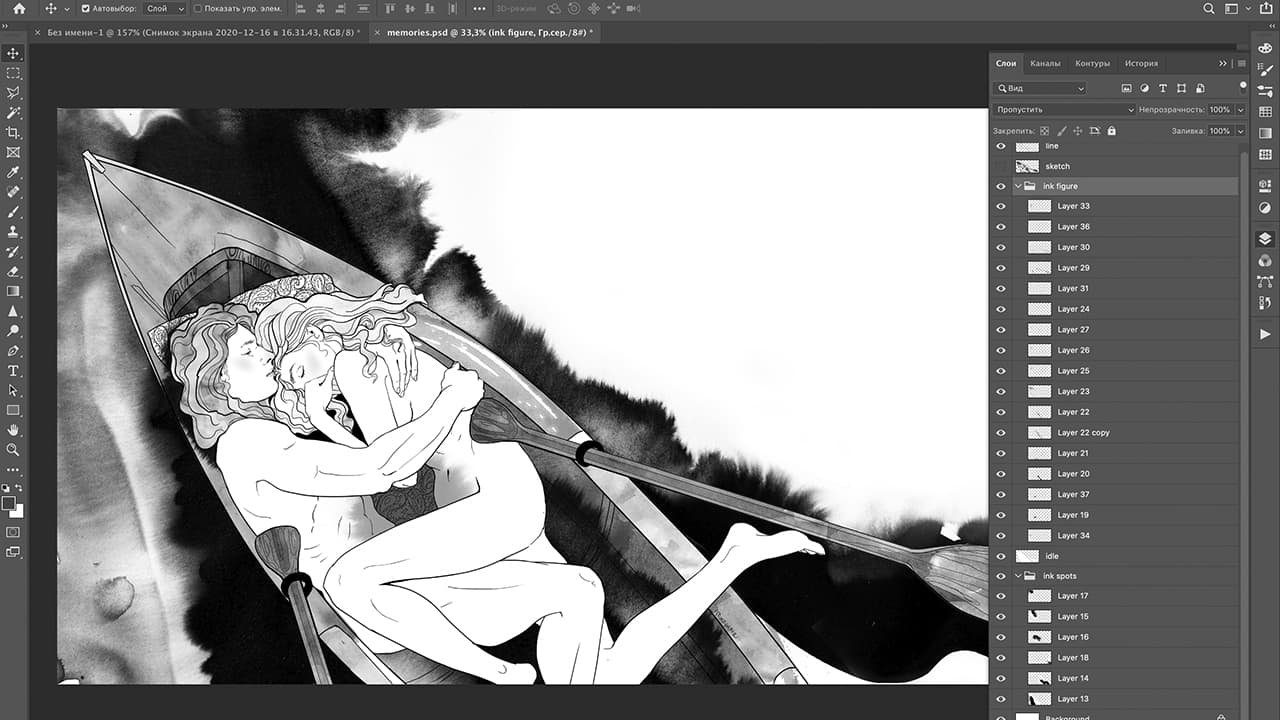The height and width of the screenshot is (720, 1280).
Task: Select the Zoom tool in the toolbar
Action: [13, 450]
